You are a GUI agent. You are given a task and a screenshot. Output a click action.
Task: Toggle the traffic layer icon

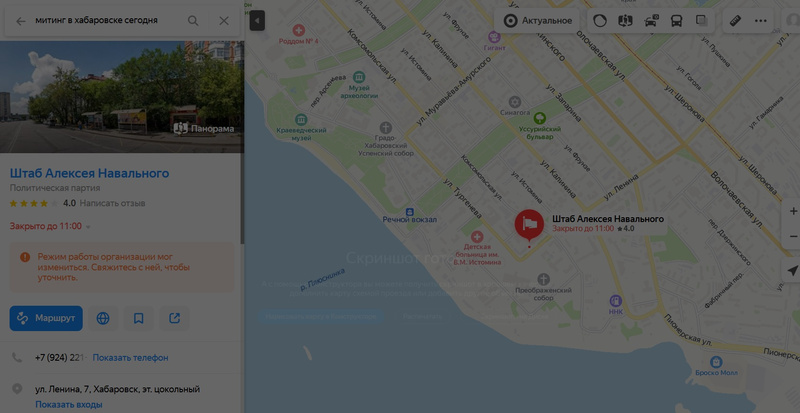(x=652, y=21)
